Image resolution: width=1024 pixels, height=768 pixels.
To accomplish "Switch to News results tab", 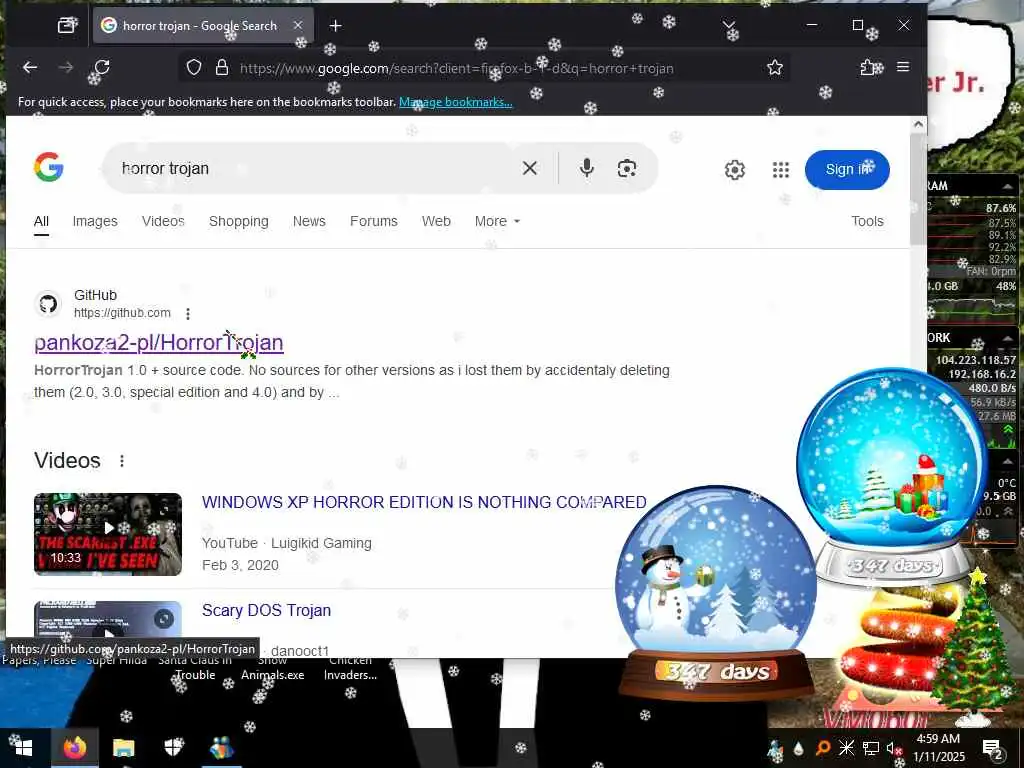I will click(x=309, y=221).
